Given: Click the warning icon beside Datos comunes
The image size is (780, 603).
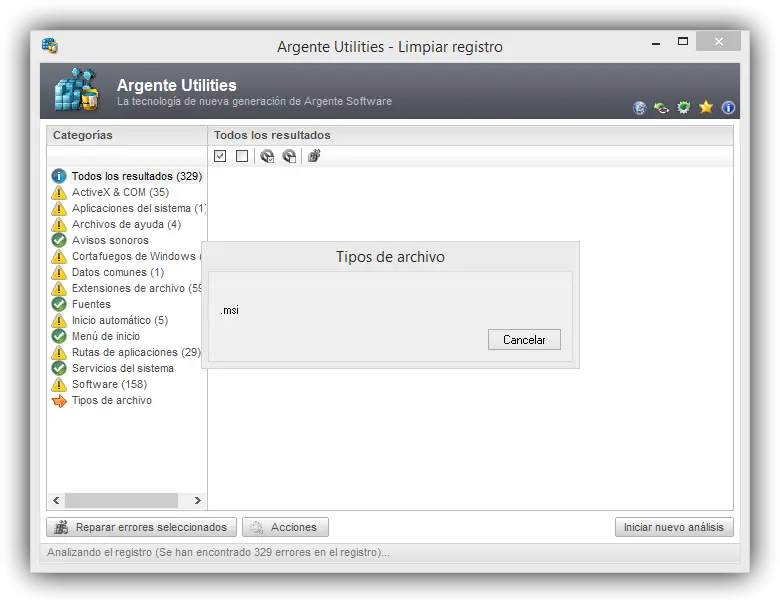Looking at the screenshot, I should (59, 272).
